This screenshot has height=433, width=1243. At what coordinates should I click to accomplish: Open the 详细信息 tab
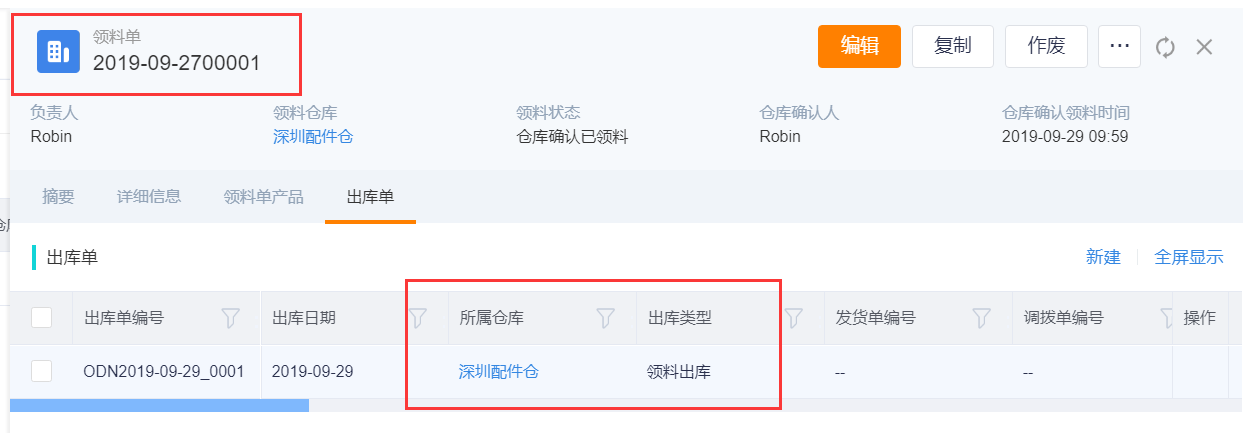tap(149, 196)
